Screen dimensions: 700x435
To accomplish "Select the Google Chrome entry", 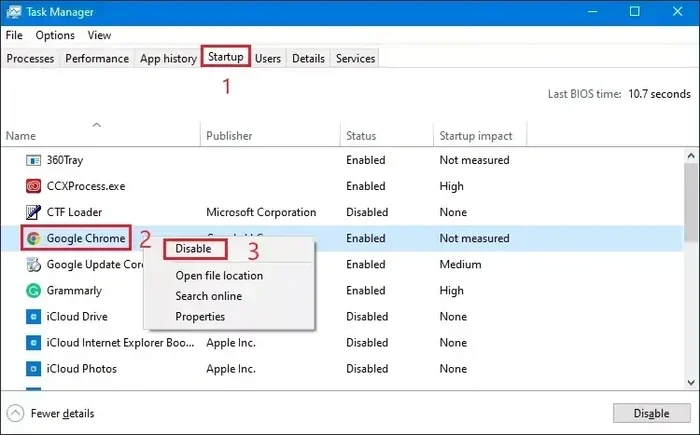I will click(86, 238).
